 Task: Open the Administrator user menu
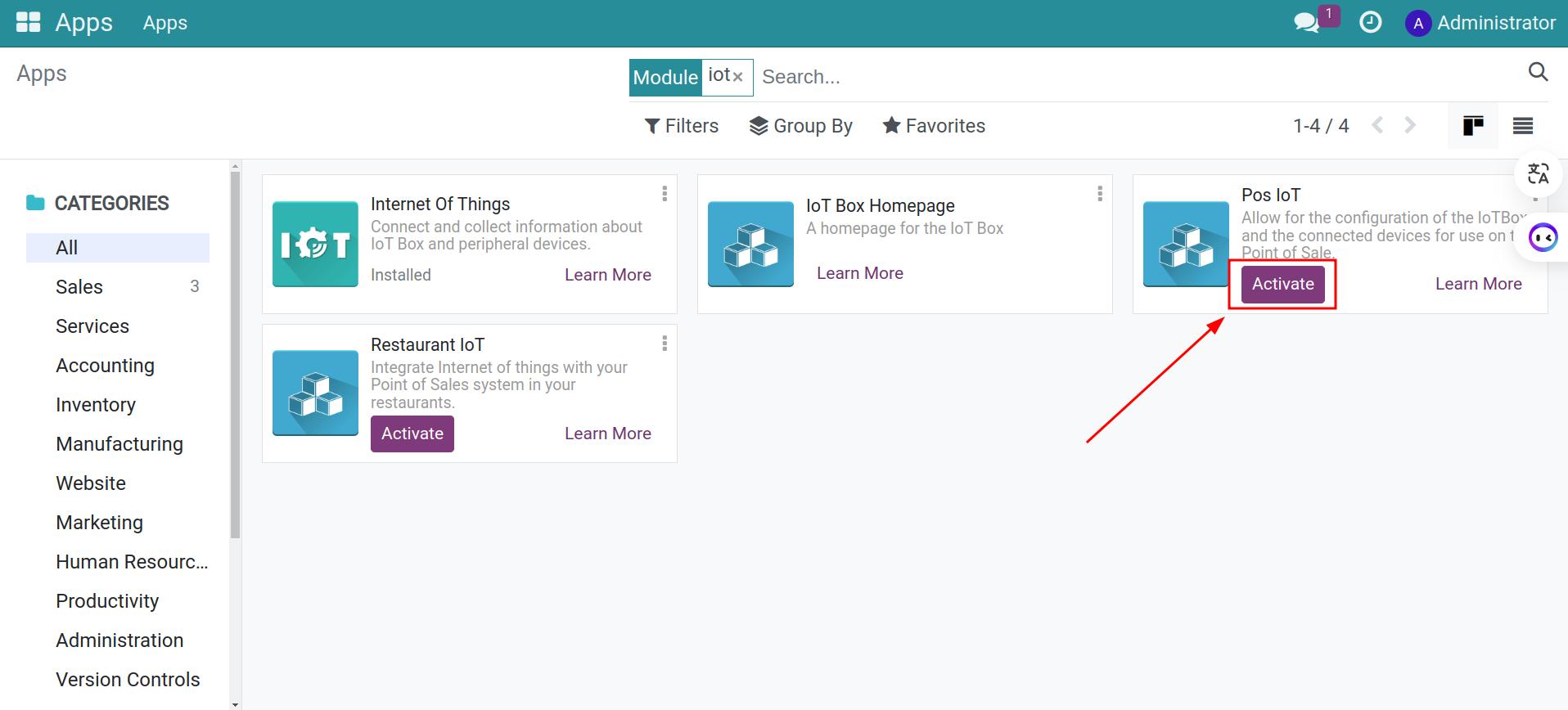1480,23
